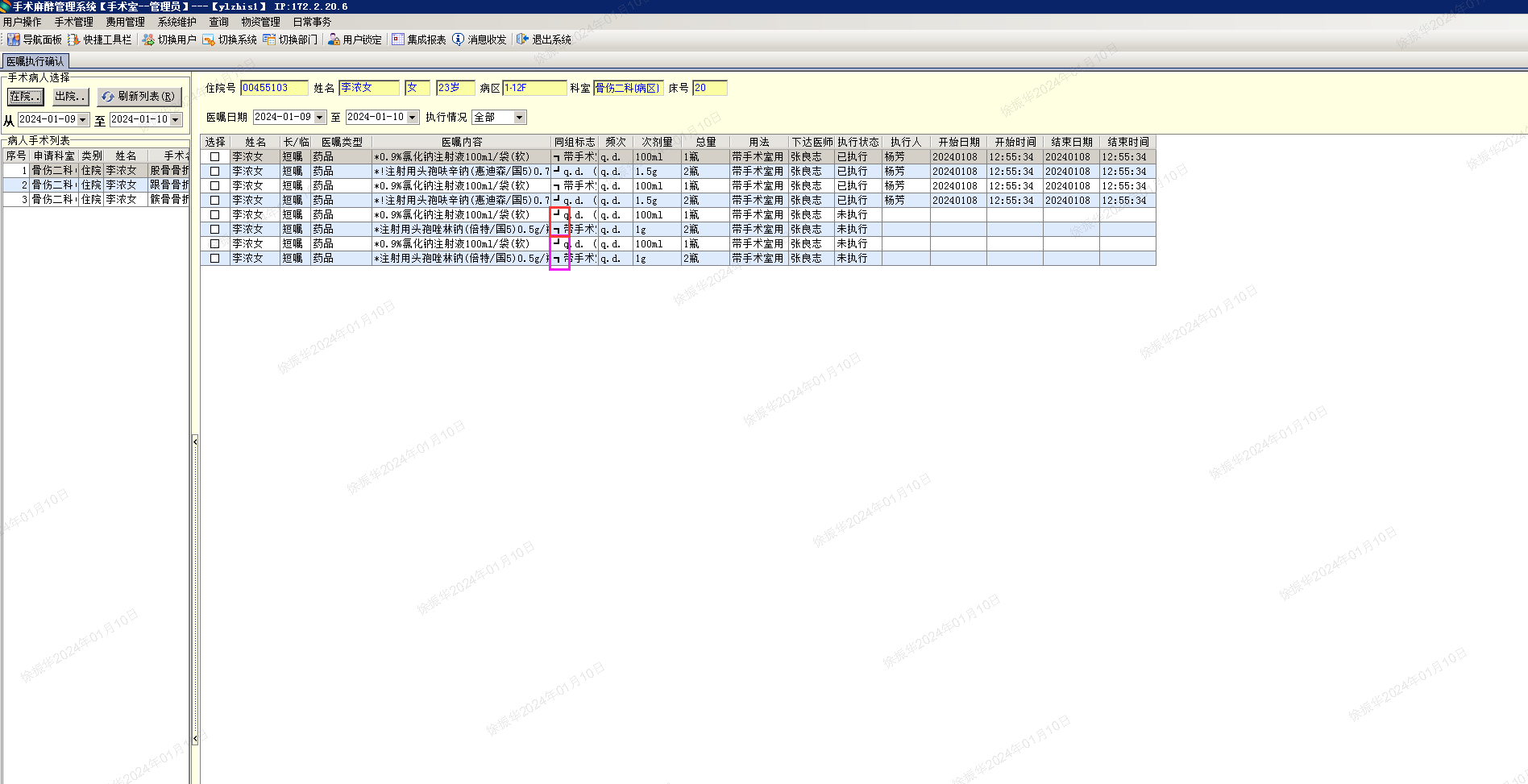Open the 手术管理 menu

[74, 22]
